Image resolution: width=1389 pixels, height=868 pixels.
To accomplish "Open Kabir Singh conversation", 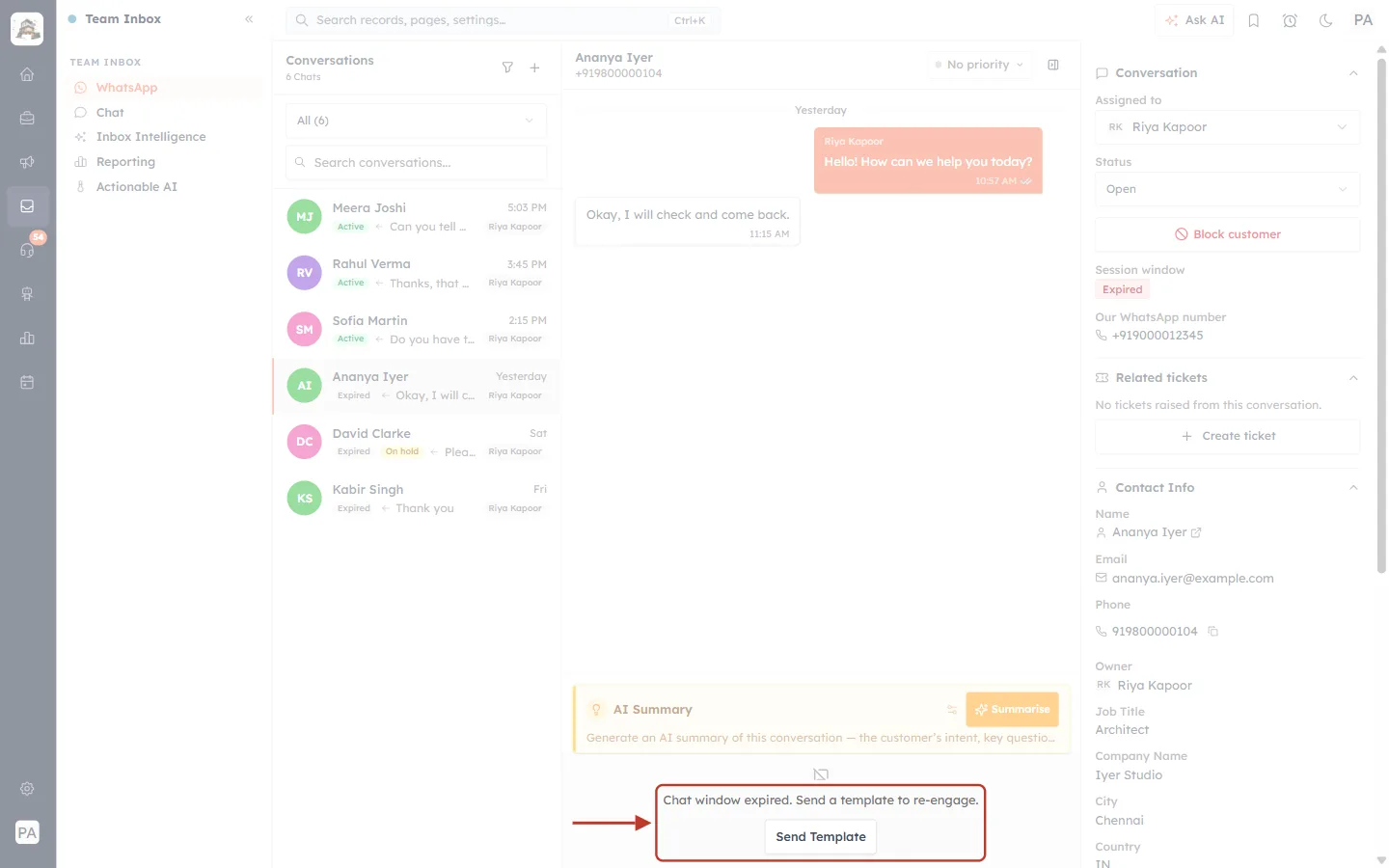I will [x=417, y=499].
